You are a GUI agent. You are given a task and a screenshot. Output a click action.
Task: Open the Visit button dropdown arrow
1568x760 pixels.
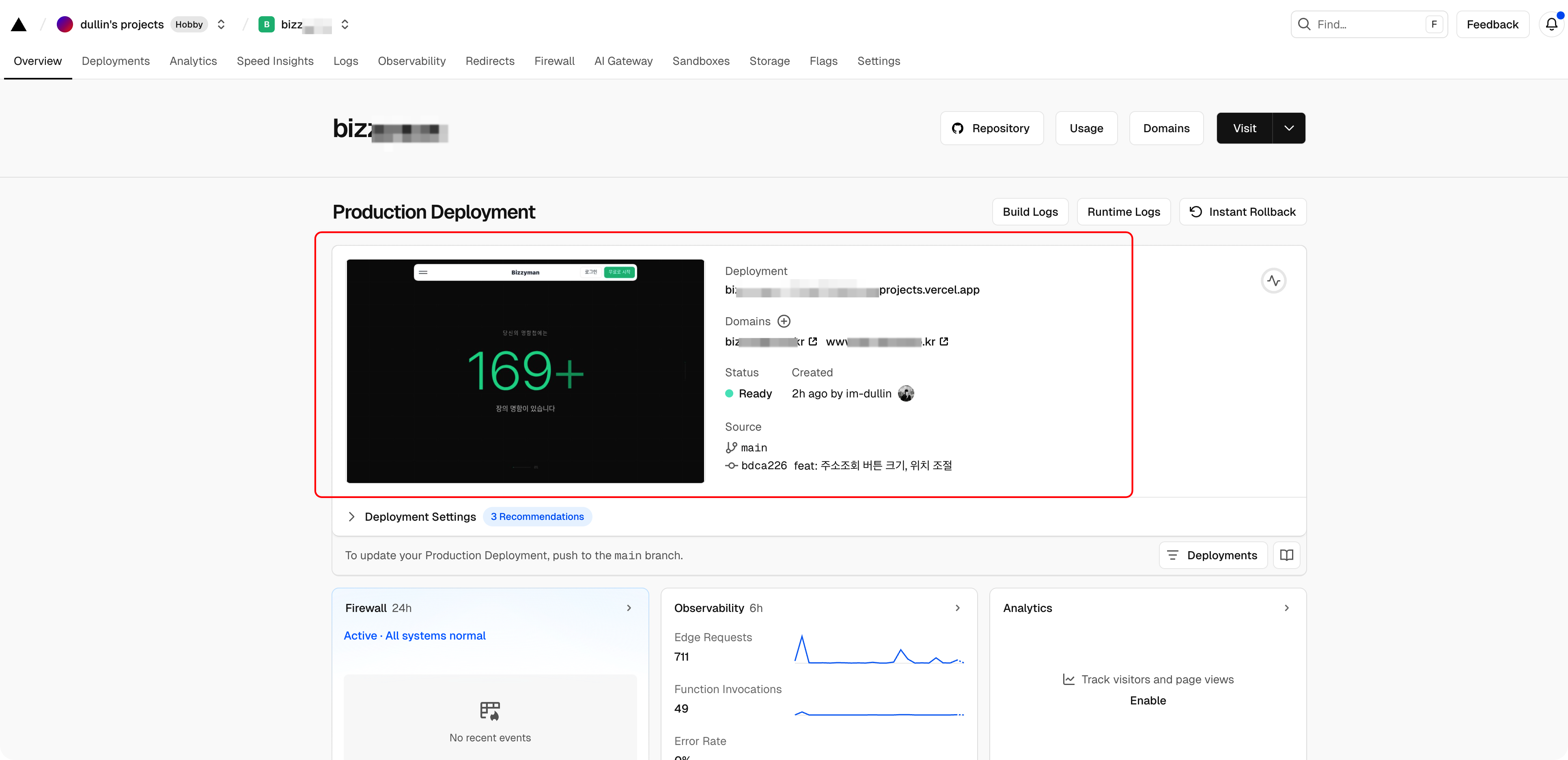(1289, 129)
